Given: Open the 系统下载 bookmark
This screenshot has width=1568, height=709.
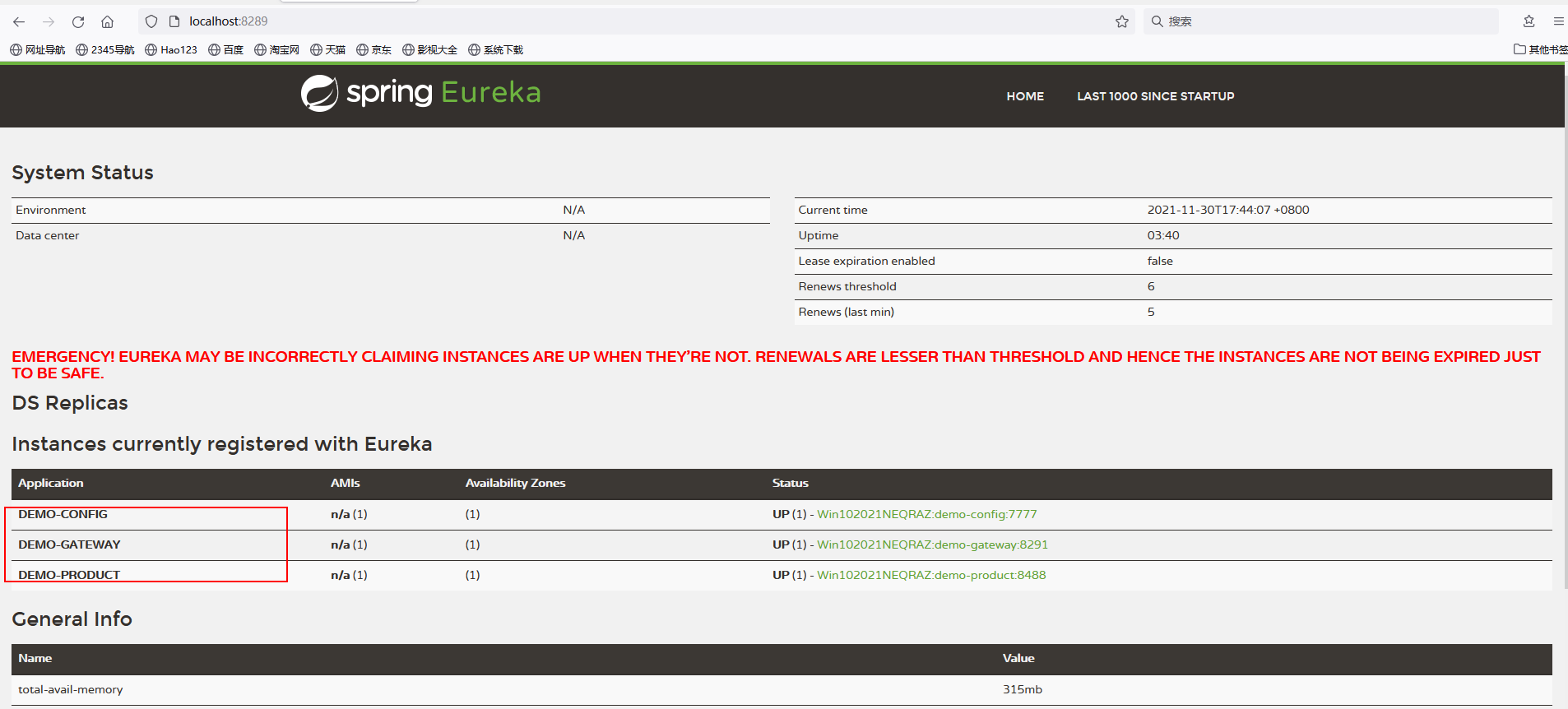Looking at the screenshot, I should pos(496,49).
